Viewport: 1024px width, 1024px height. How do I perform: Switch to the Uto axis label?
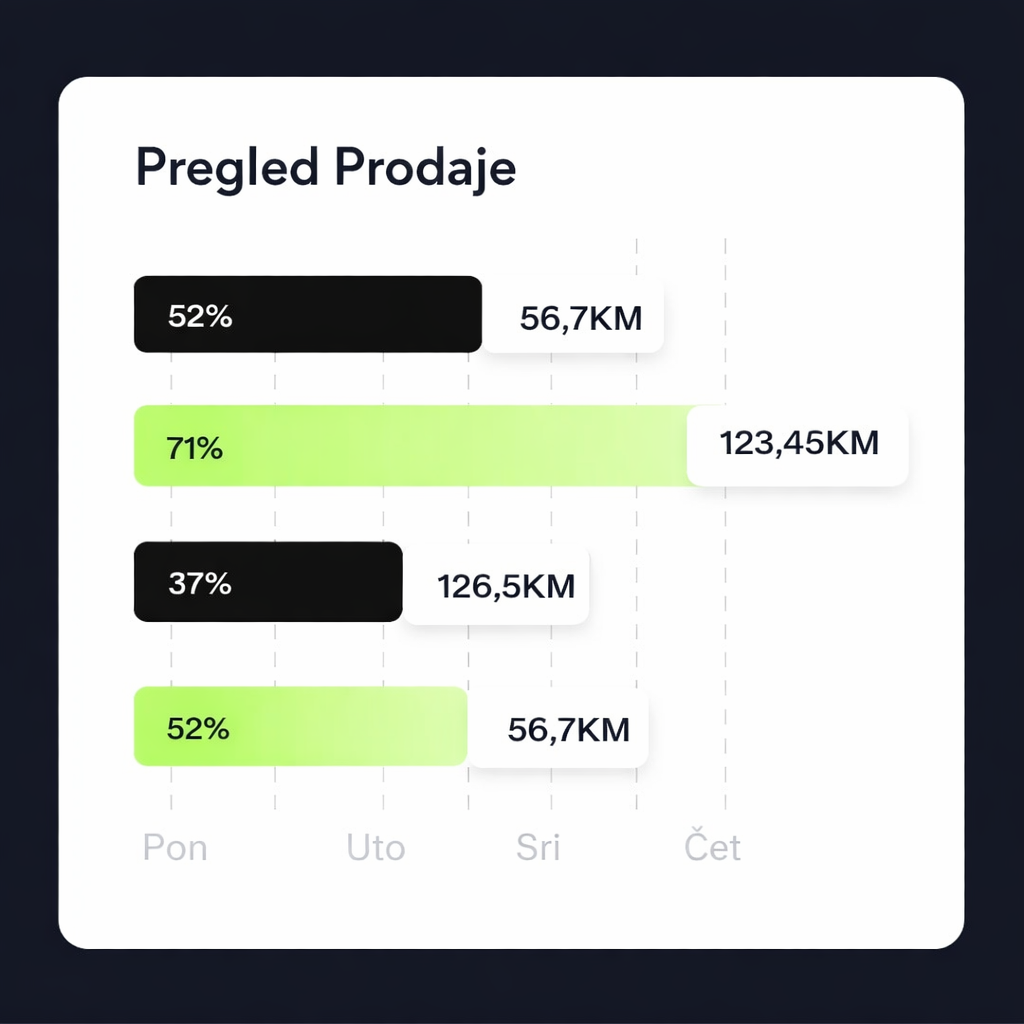(x=376, y=848)
